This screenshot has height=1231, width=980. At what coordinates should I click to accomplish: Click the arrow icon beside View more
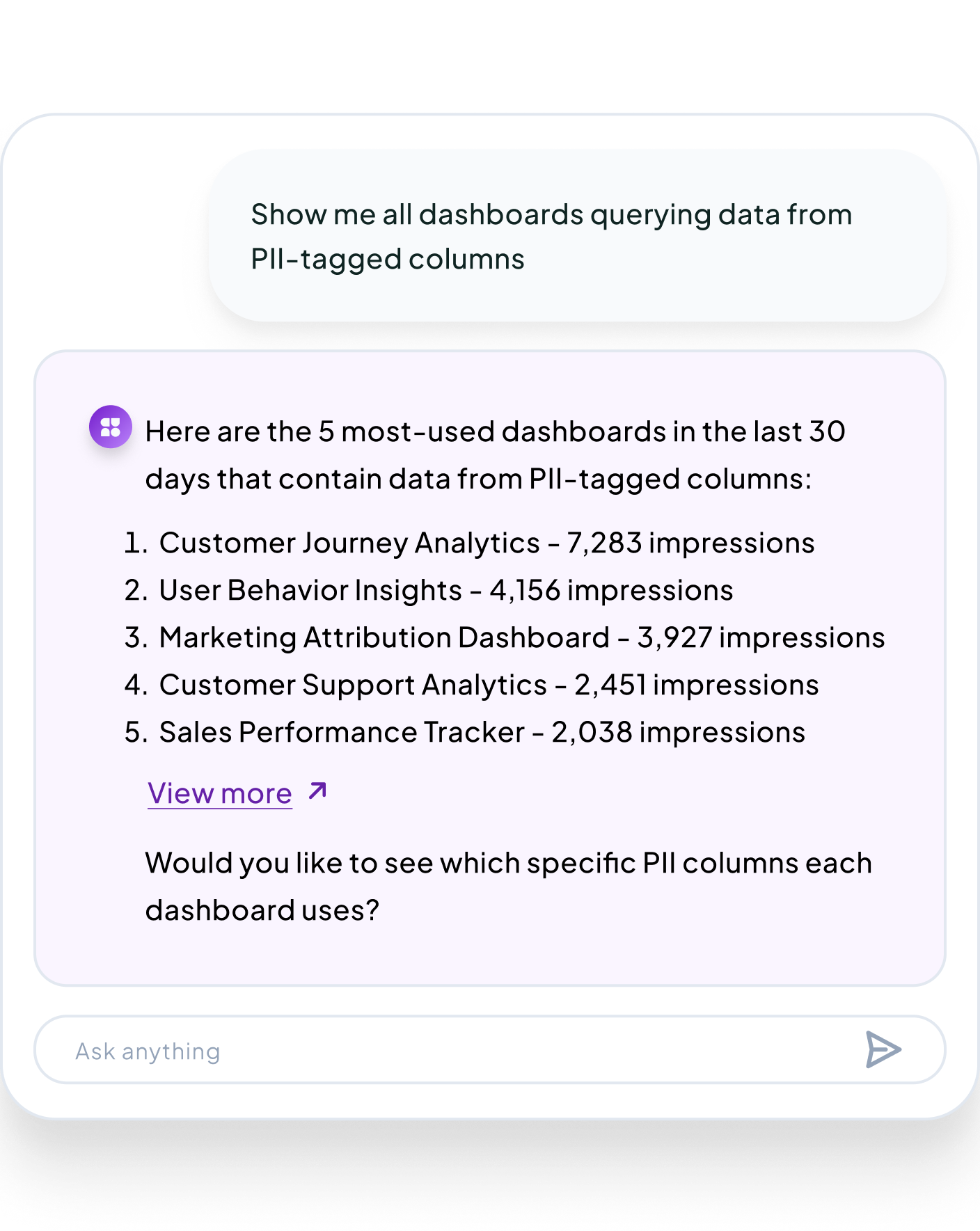point(317,791)
